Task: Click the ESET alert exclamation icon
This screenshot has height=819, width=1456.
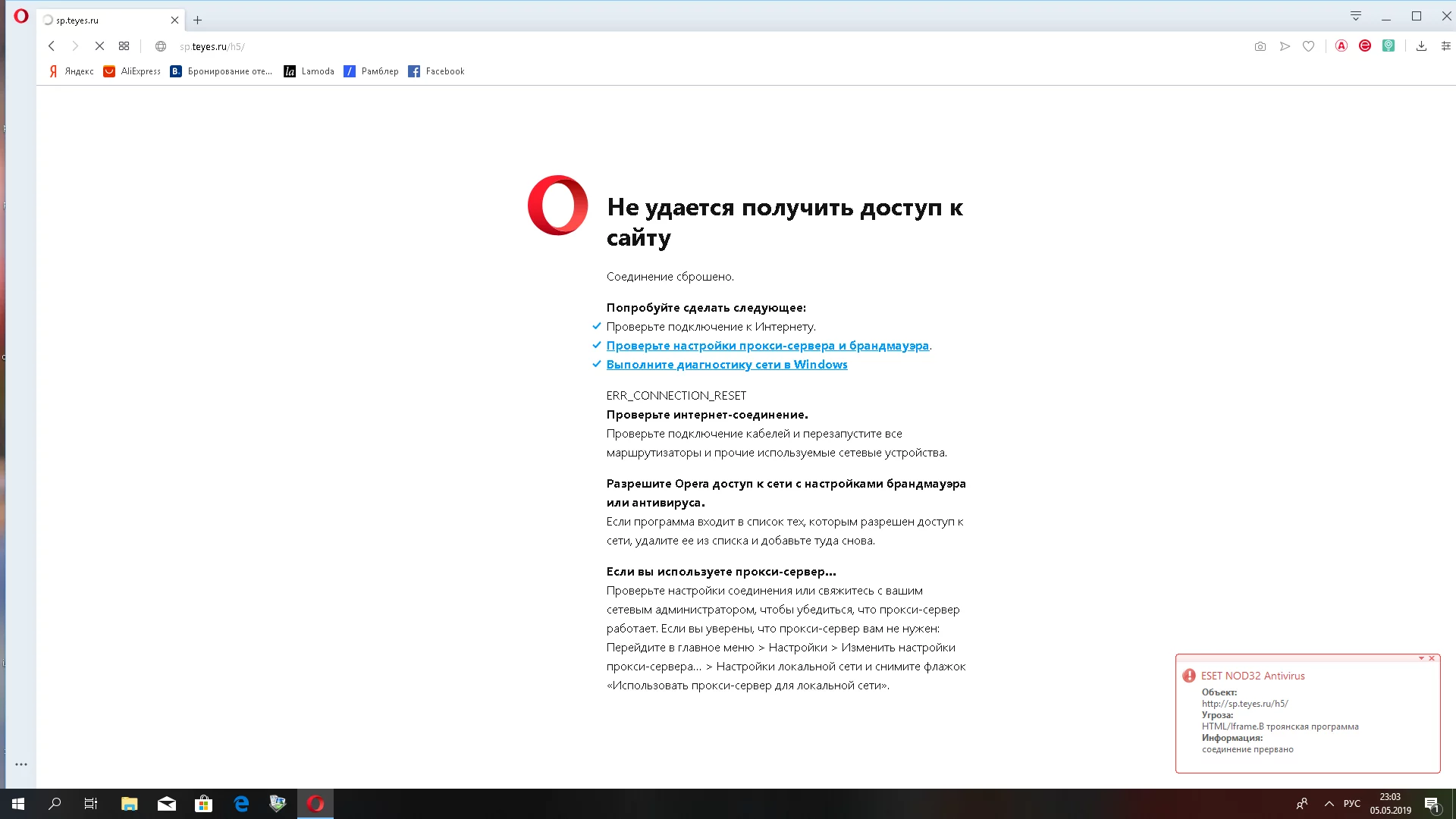Action: (1189, 676)
